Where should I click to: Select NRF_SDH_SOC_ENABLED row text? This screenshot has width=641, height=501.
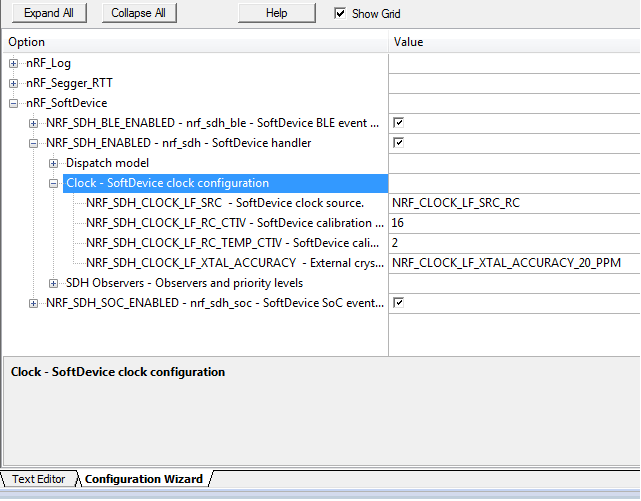pyautogui.click(x=215, y=303)
